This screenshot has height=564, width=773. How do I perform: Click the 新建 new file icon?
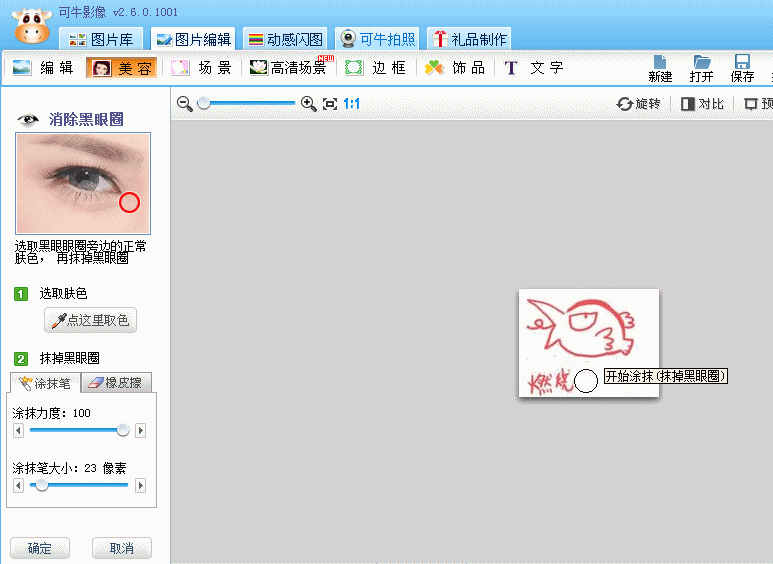pos(660,69)
